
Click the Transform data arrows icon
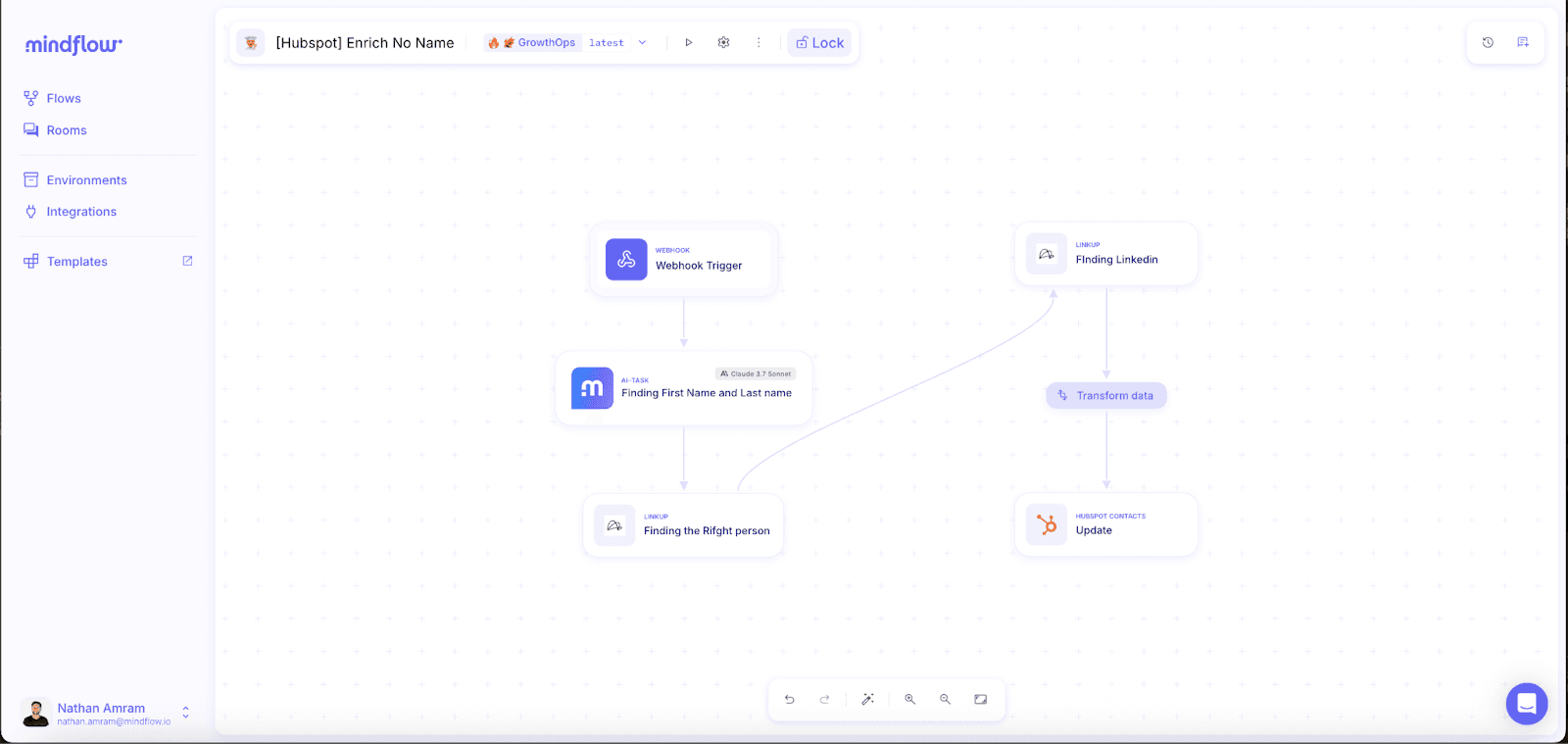pyautogui.click(x=1062, y=396)
